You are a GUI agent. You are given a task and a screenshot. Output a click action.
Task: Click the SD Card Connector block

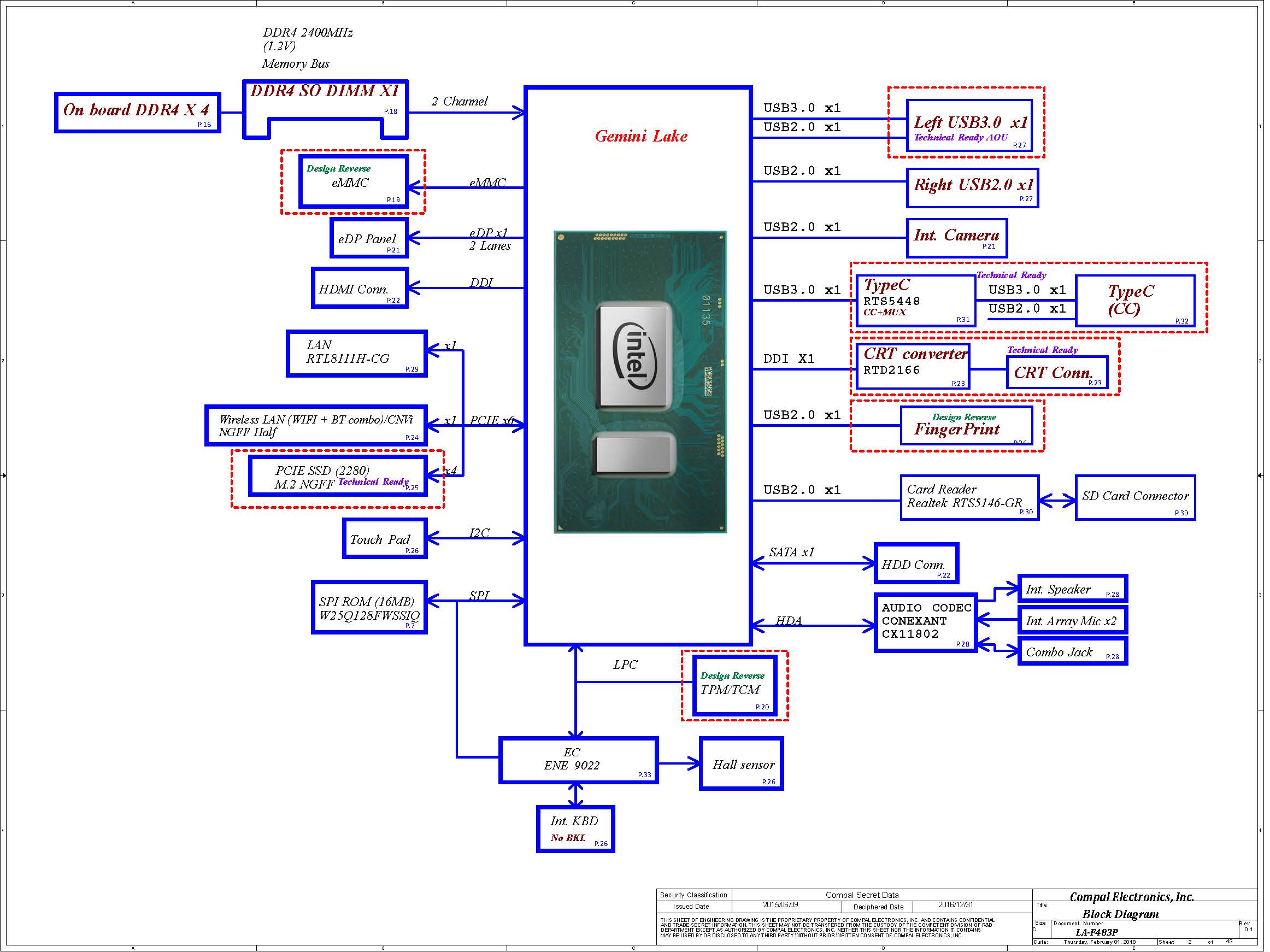(x=1136, y=498)
